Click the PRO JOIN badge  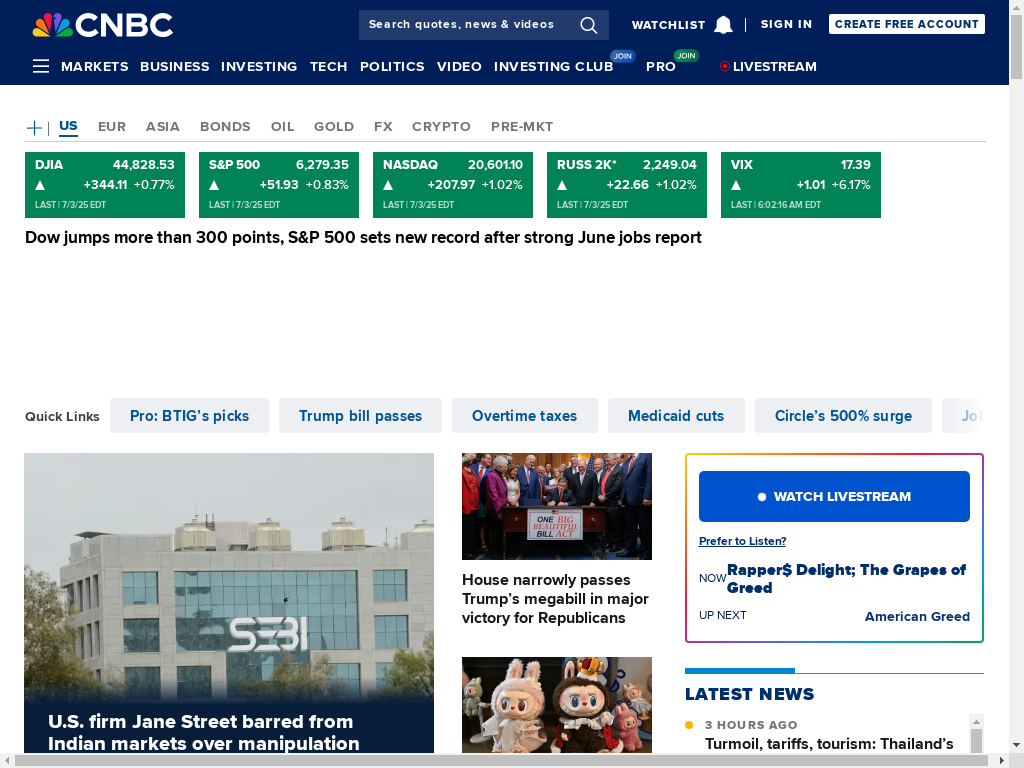[686, 56]
